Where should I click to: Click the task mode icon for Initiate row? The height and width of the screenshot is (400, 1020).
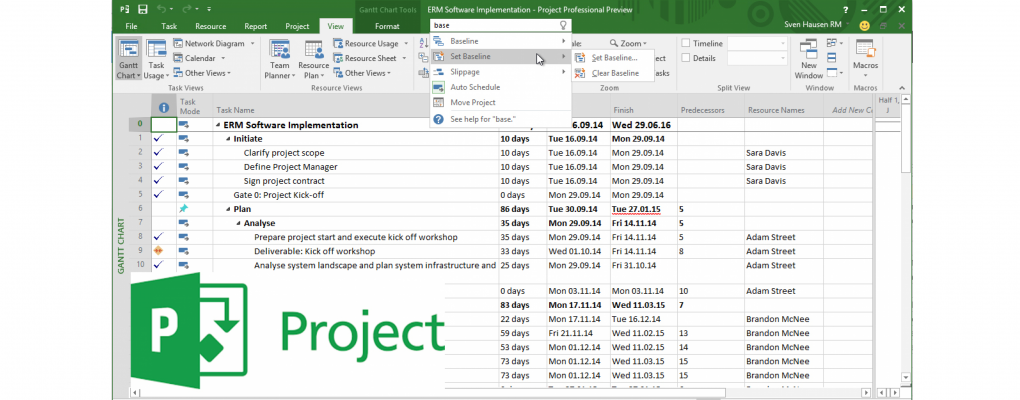[183, 139]
